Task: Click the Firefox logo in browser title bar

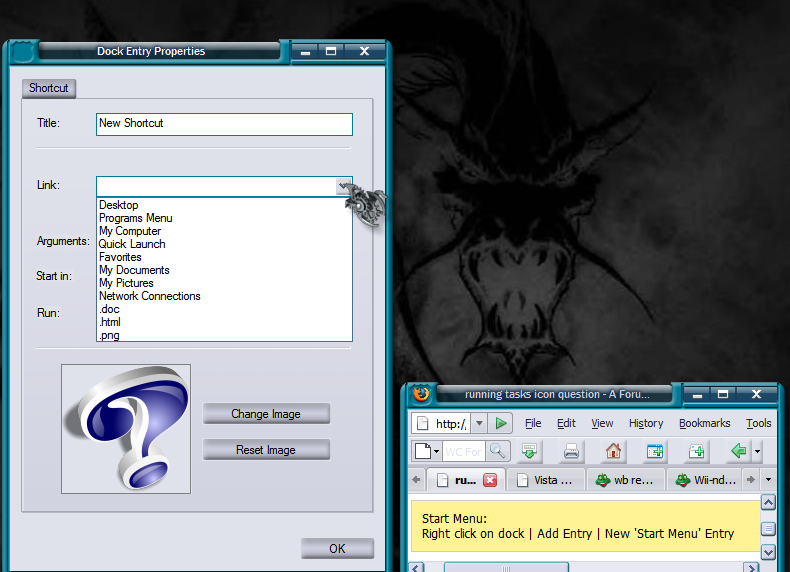Action: (421, 393)
